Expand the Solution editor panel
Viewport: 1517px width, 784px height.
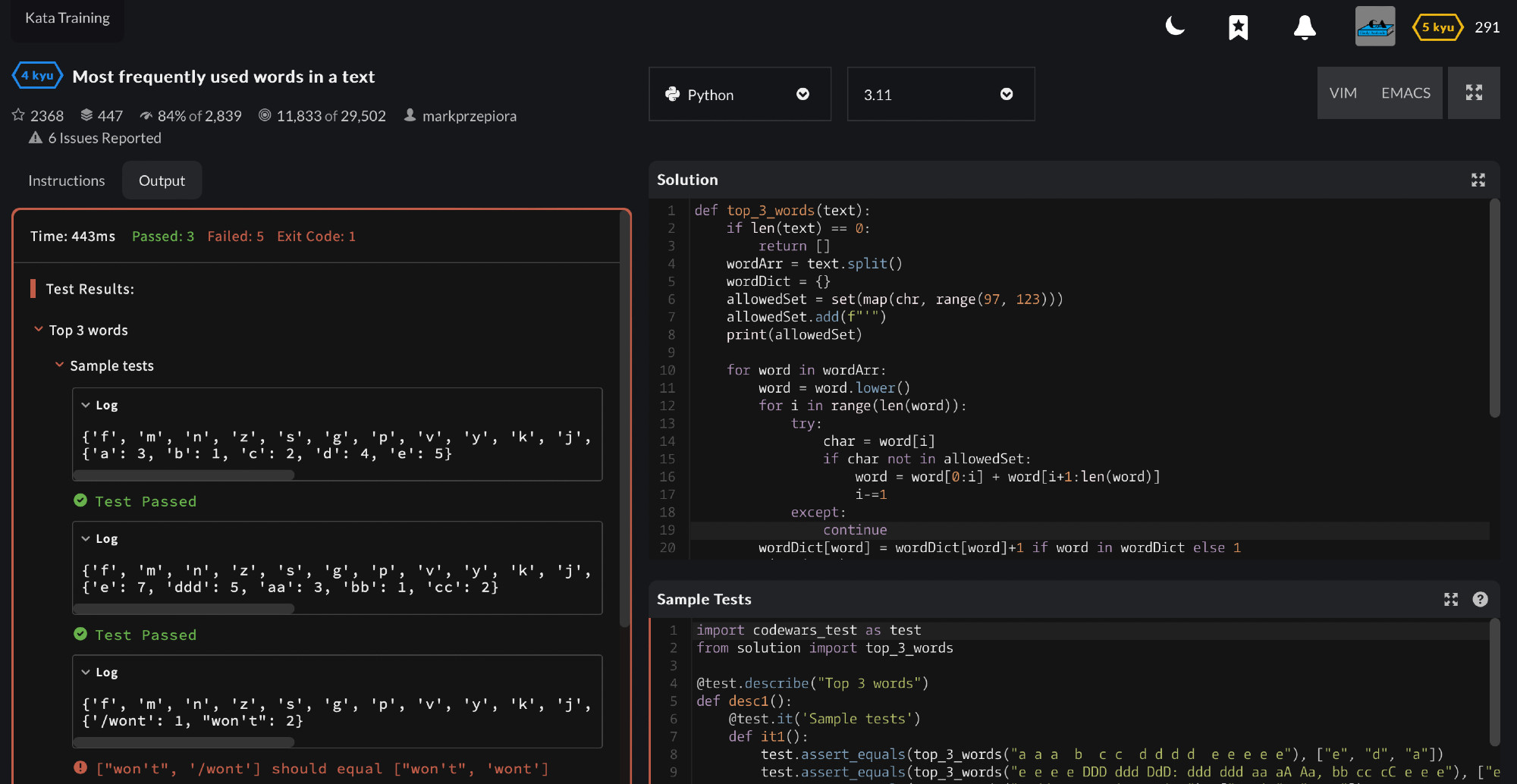pyautogui.click(x=1478, y=180)
